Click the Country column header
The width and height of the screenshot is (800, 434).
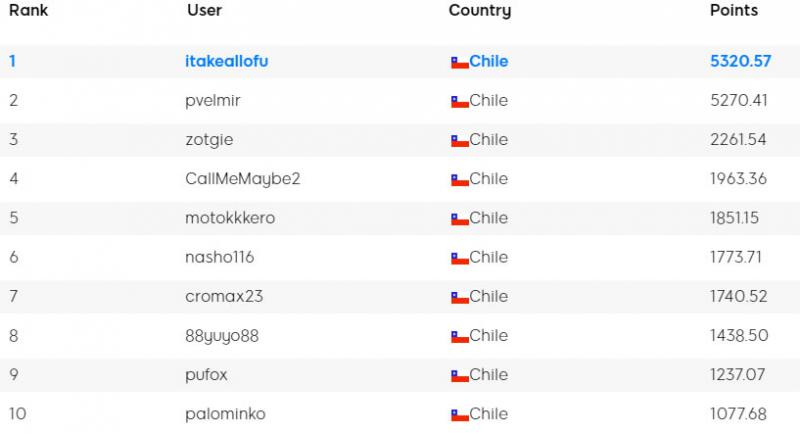tap(480, 11)
